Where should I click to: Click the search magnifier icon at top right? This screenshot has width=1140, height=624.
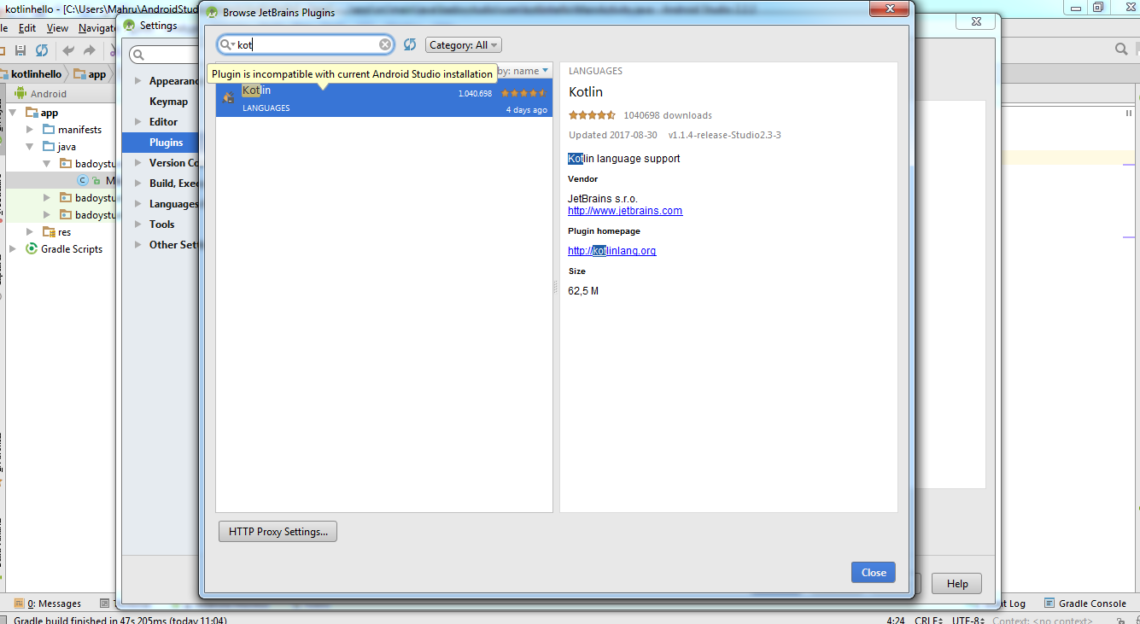(x=1121, y=49)
